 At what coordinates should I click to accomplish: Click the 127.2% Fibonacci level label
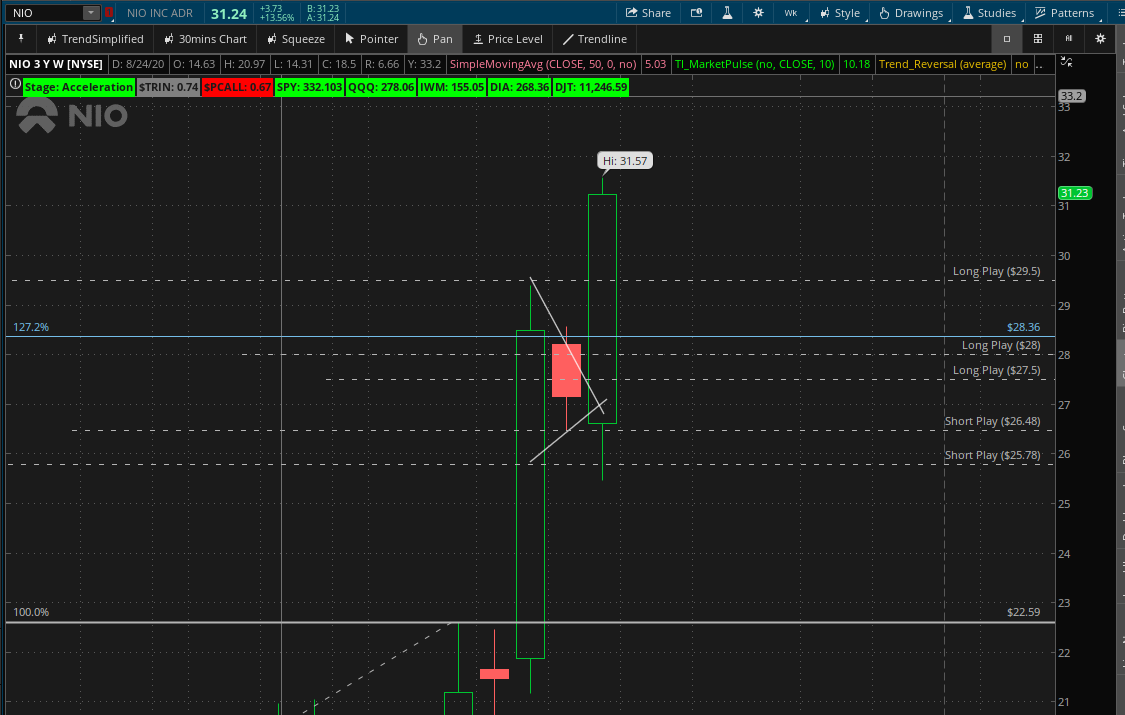[x=32, y=327]
